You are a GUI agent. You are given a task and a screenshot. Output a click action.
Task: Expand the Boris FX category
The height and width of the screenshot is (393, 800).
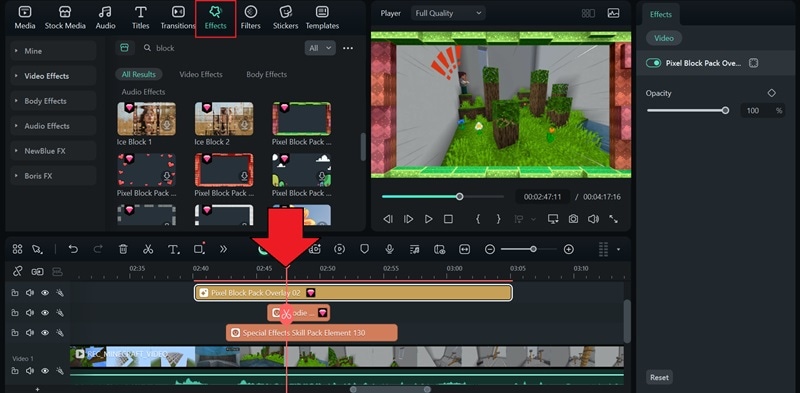[53, 176]
